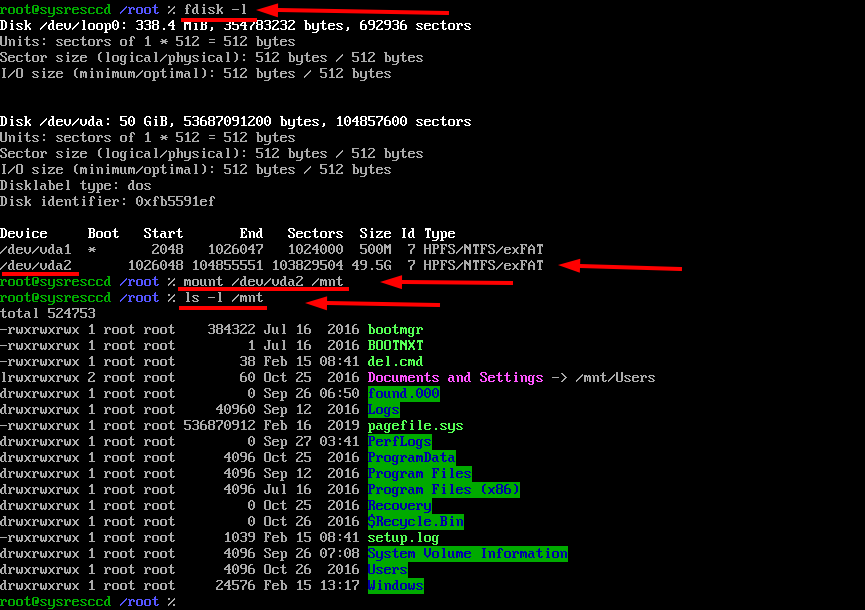This screenshot has height=610, width=865.
Task: Click the found.000 directory name
Action: pos(404,393)
